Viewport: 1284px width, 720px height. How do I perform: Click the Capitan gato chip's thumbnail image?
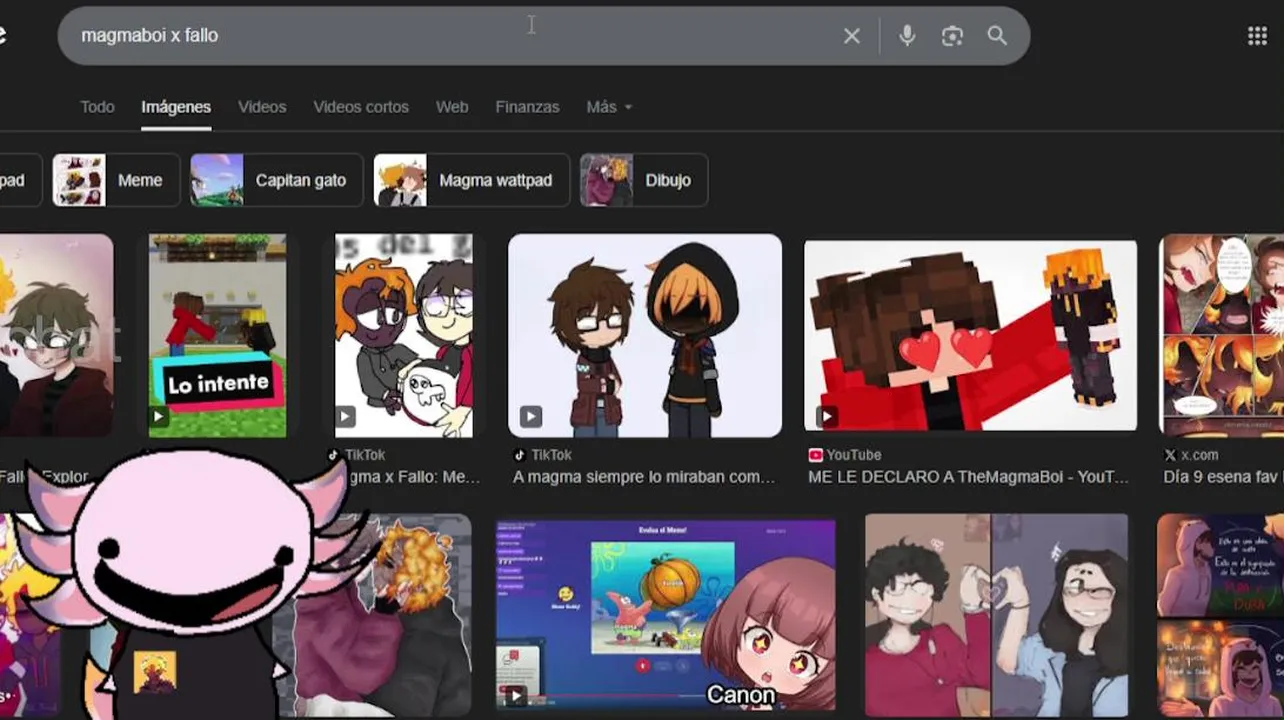217,180
